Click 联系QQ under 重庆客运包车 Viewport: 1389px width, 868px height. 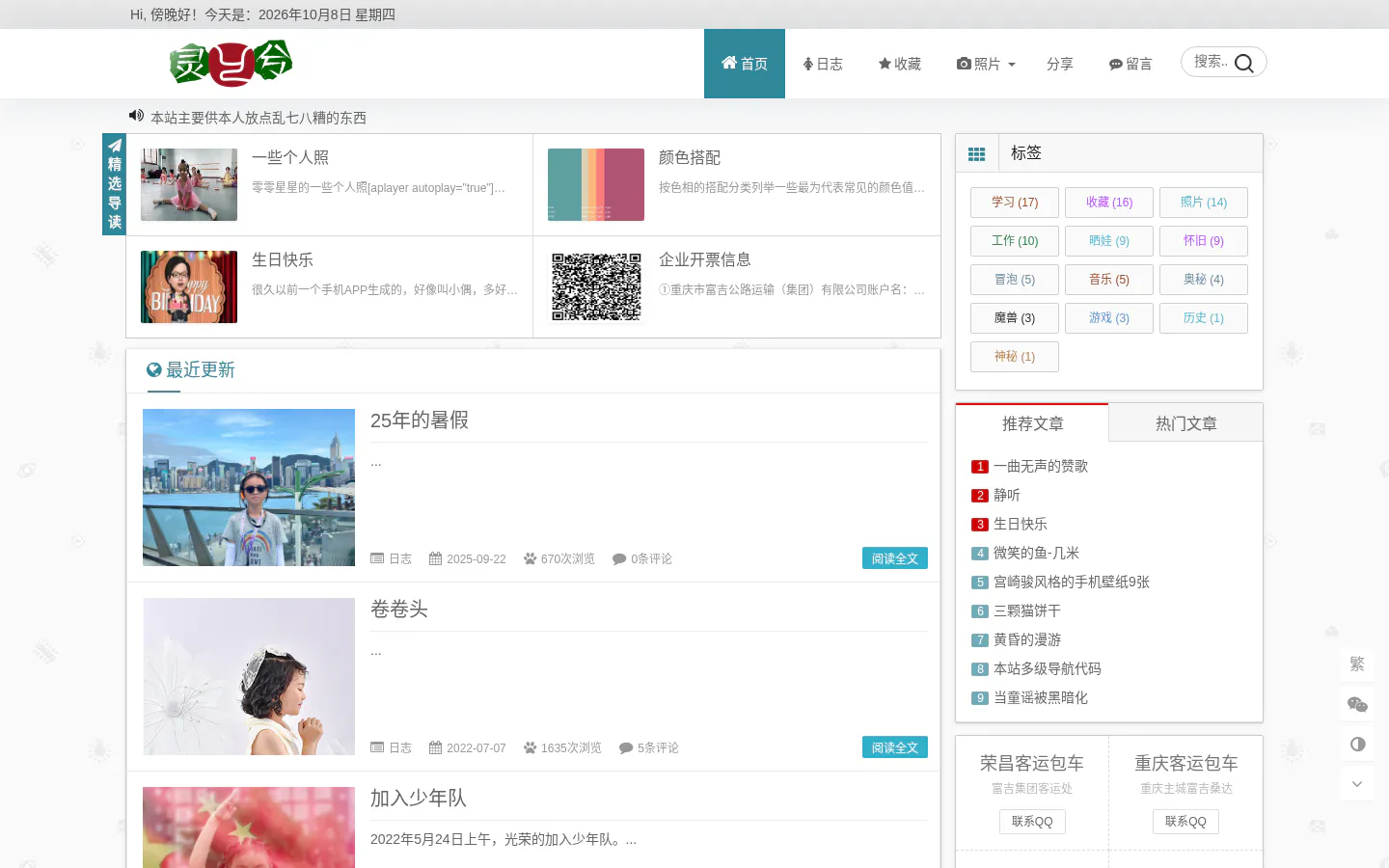tap(1185, 822)
